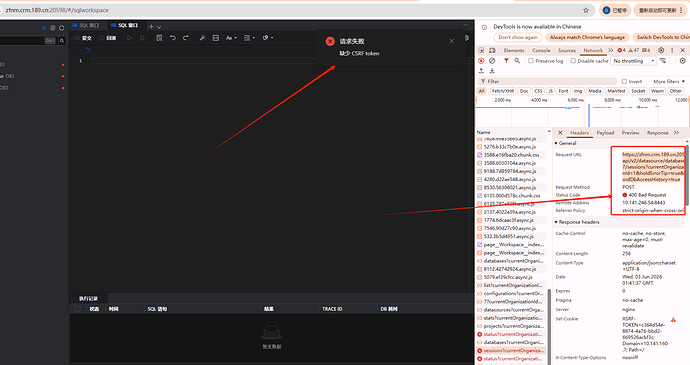This screenshot has height=365, width=690.
Task: Click Always match Chrome's language
Action: 587,37
